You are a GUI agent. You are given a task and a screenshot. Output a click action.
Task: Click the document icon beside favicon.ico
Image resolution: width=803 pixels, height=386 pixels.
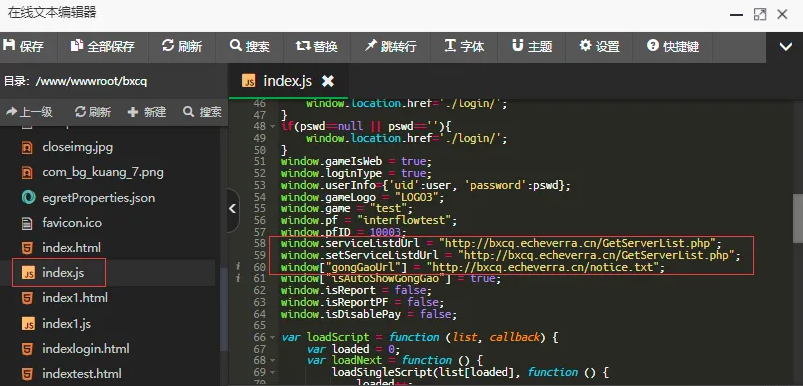click(x=28, y=223)
